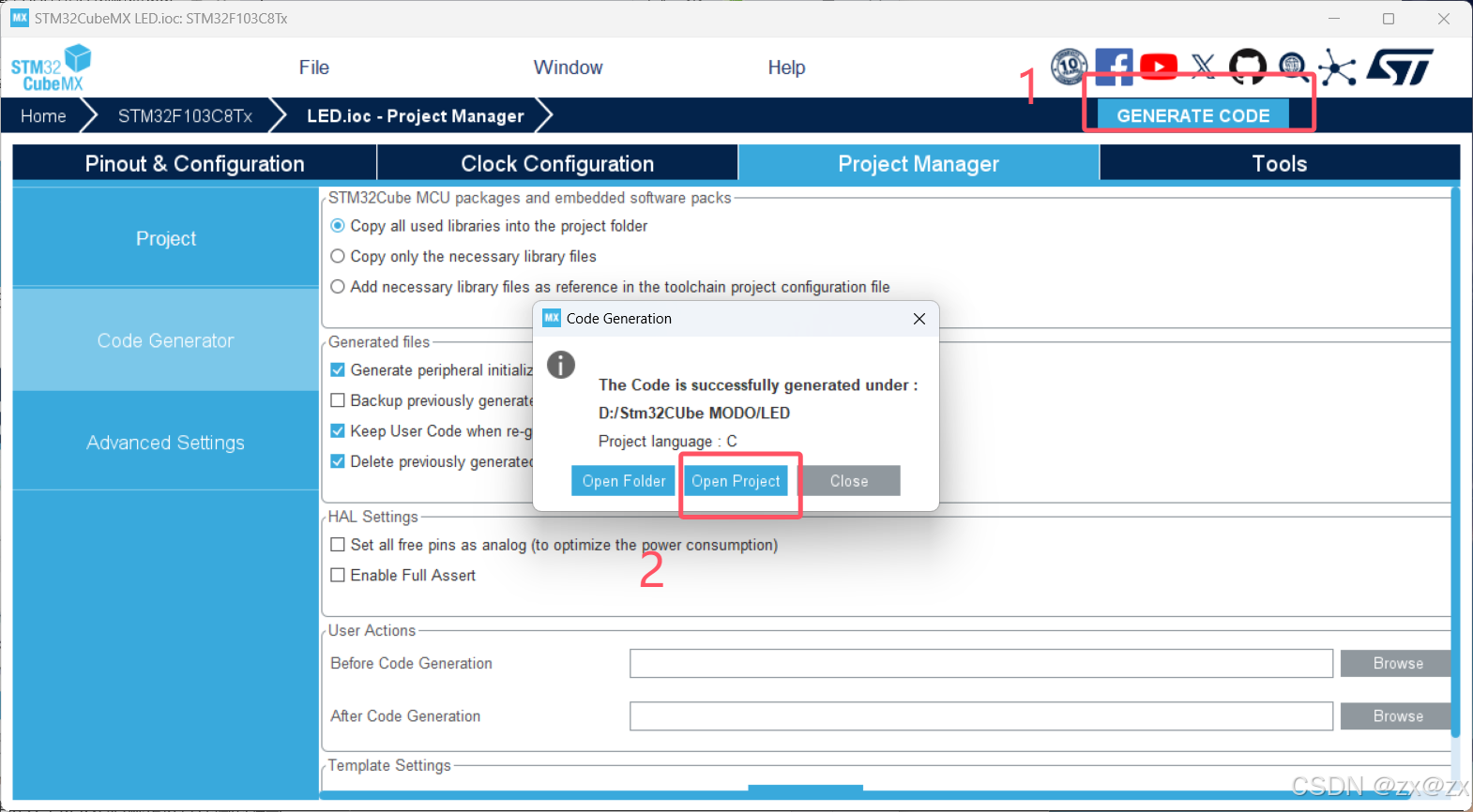This screenshot has width=1473, height=812.
Task: Dismiss the Code Generation dialog with X
Action: pyautogui.click(x=919, y=319)
